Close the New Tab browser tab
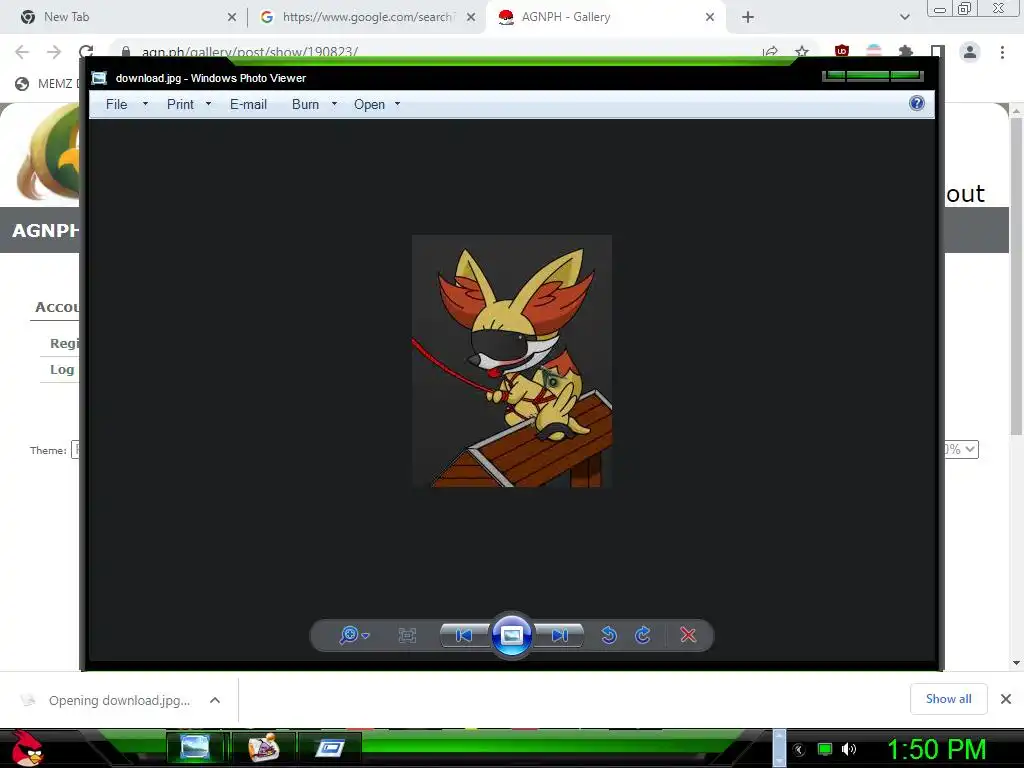 [232, 18]
